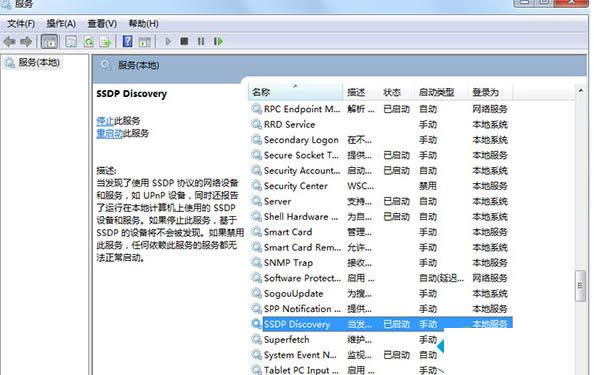Select the SPP Notification ... service
Image resolution: width=594 pixels, height=375 pixels.
[x=381, y=309]
